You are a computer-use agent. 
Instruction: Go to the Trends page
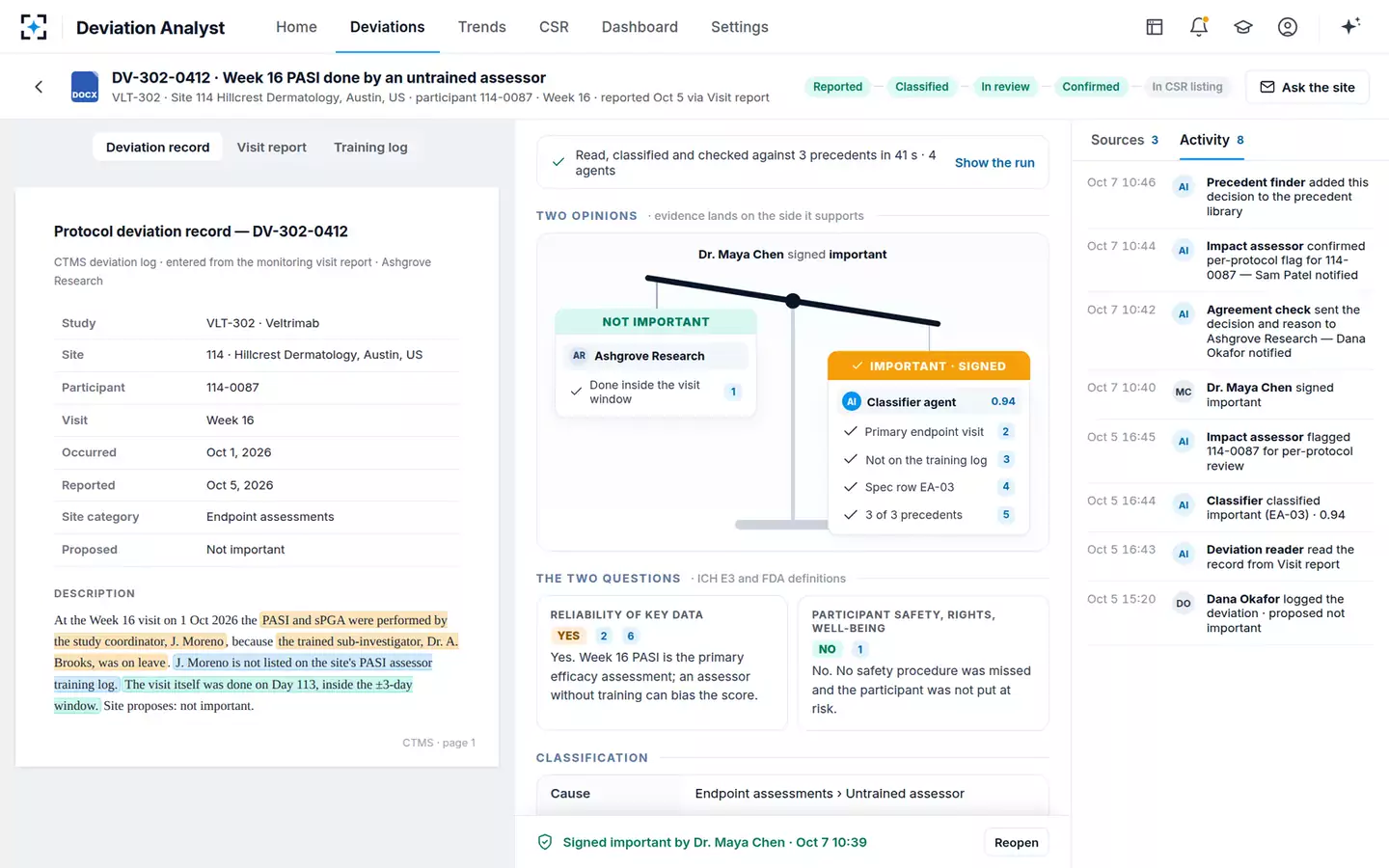tap(482, 27)
